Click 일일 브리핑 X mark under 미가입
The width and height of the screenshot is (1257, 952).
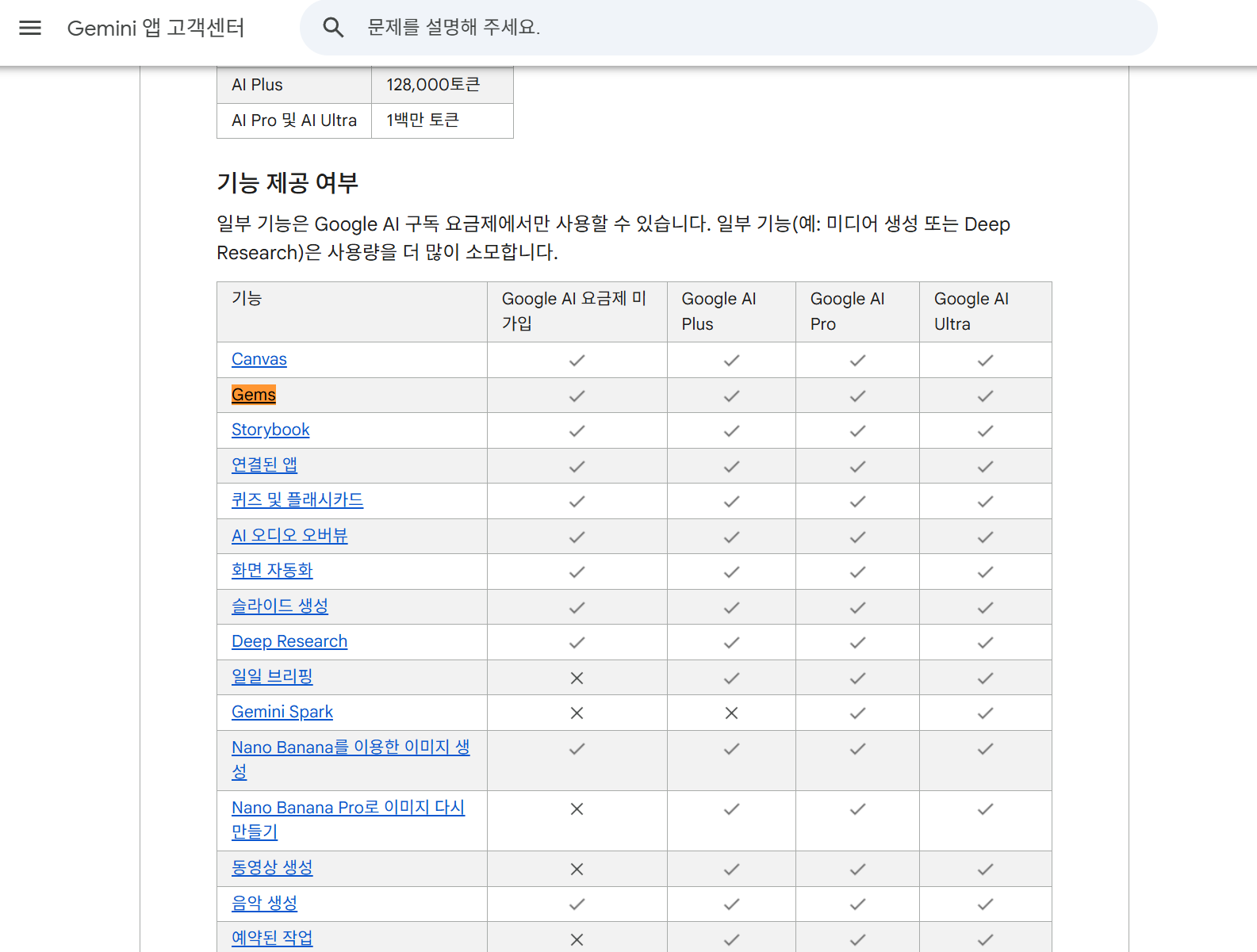pyautogui.click(x=577, y=679)
